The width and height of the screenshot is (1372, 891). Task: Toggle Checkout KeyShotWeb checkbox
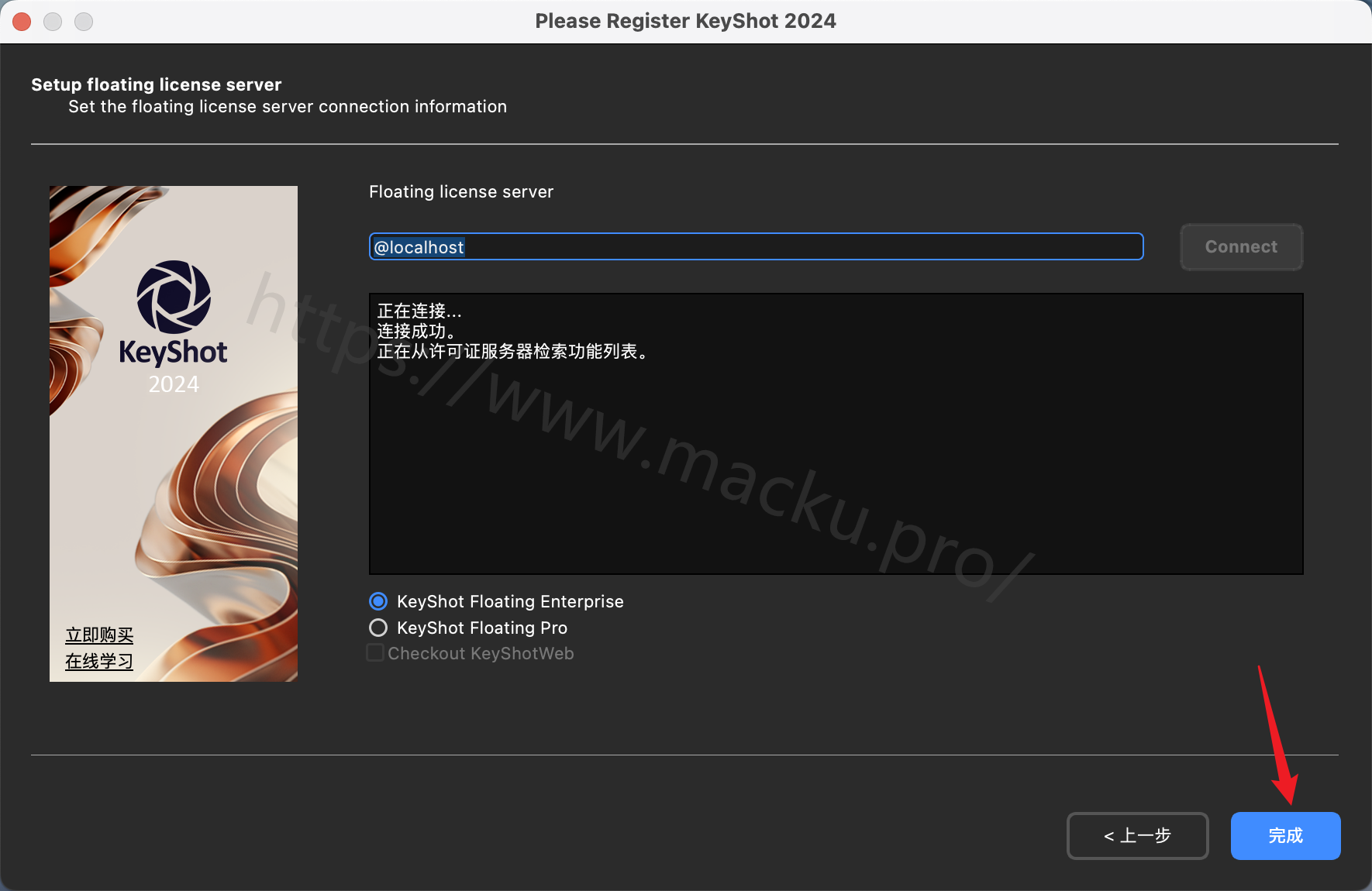(375, 653)
